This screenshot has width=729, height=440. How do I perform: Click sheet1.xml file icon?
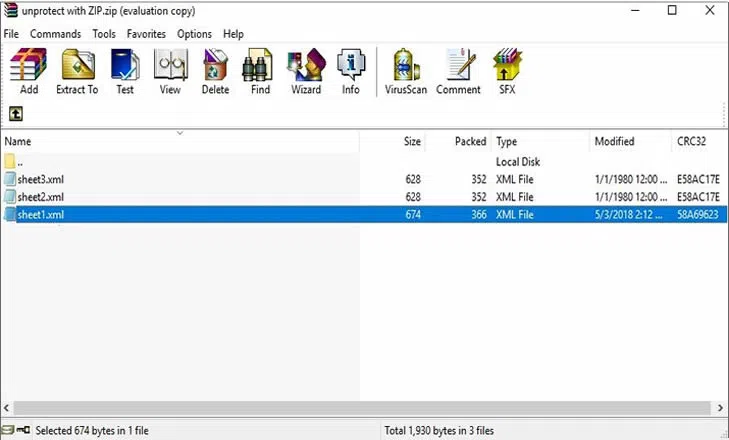click(10, 214)
